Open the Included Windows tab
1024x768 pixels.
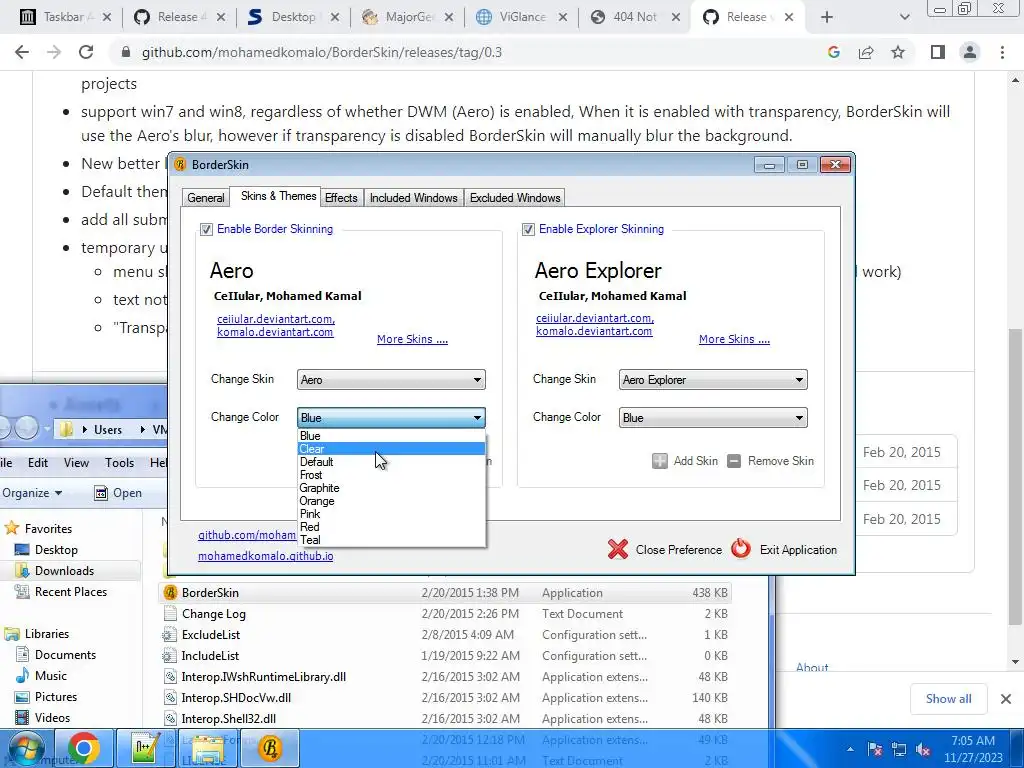tap(413, 198)
